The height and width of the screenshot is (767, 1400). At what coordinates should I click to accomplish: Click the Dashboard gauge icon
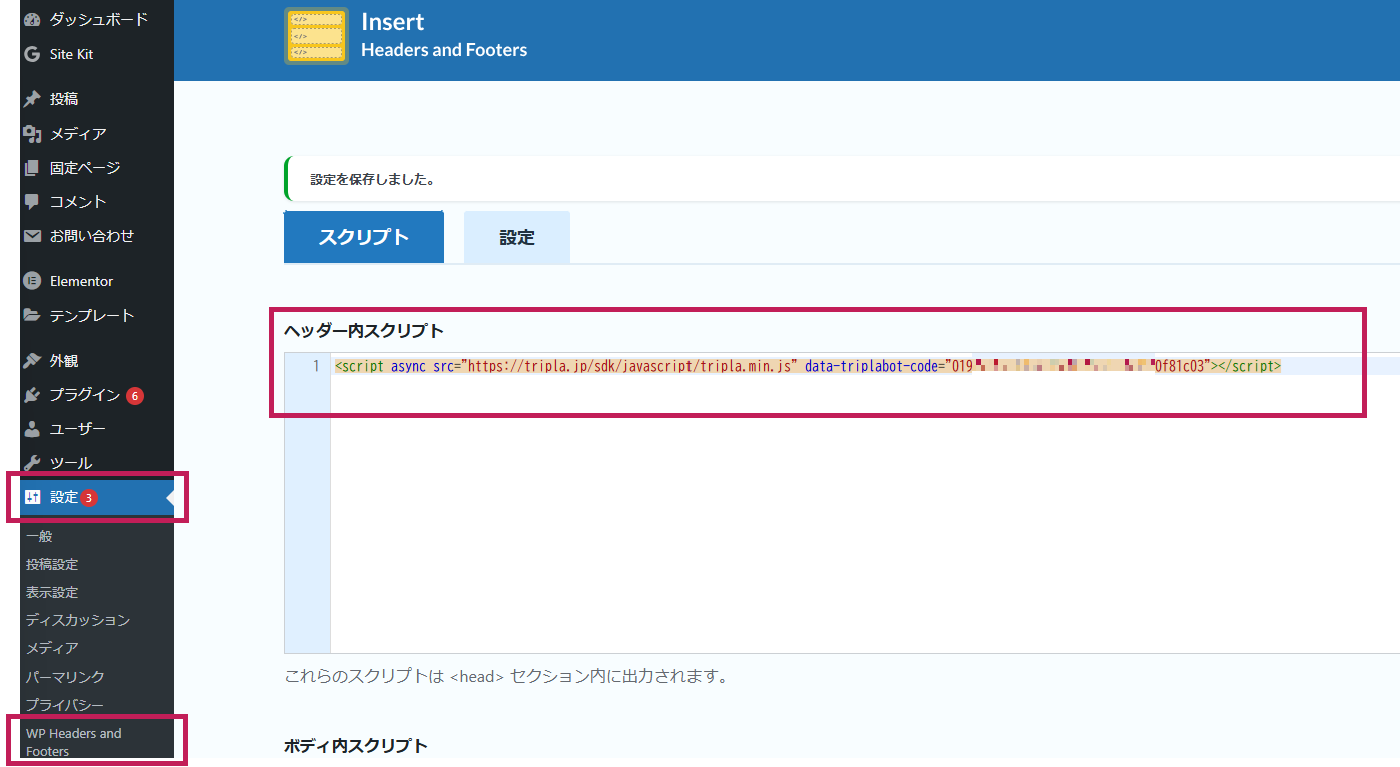(32, 19)
